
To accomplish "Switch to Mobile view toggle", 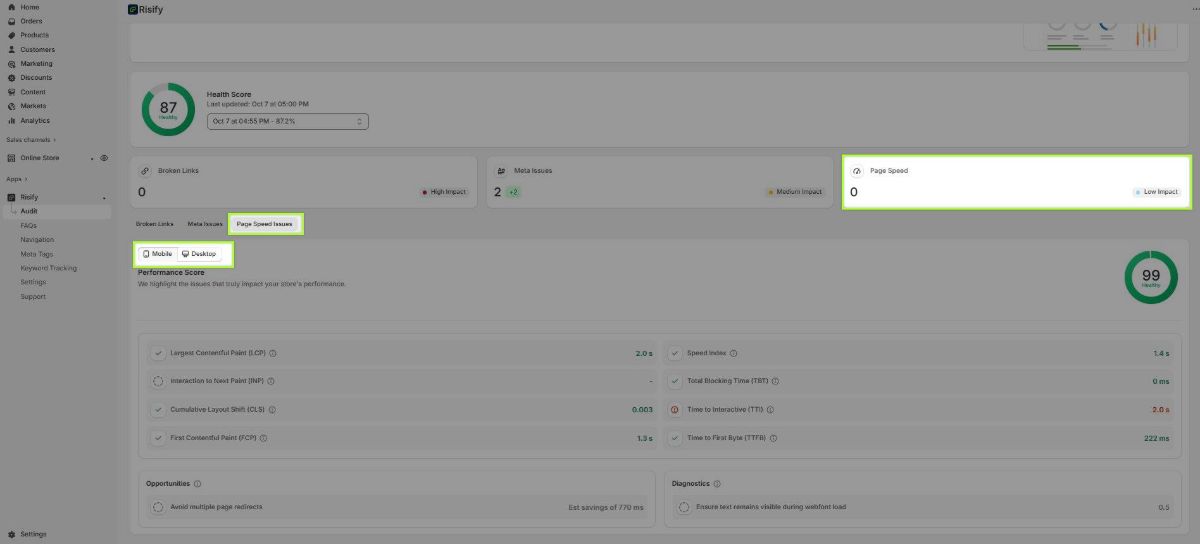I will pos(158,254).
